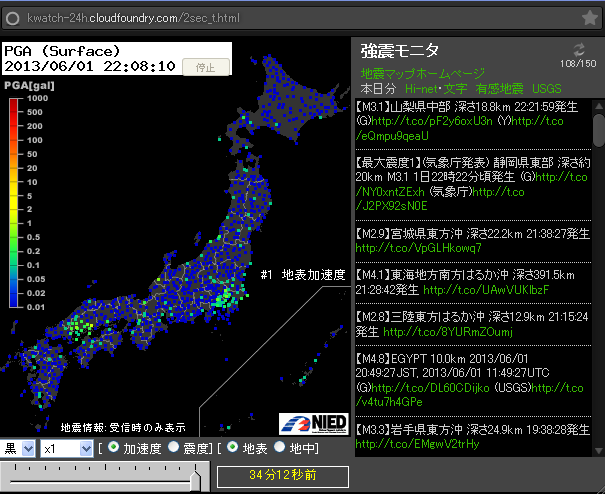Click the #1 地表加速度 map label
The image size is (605, 494).
point(303,275)
